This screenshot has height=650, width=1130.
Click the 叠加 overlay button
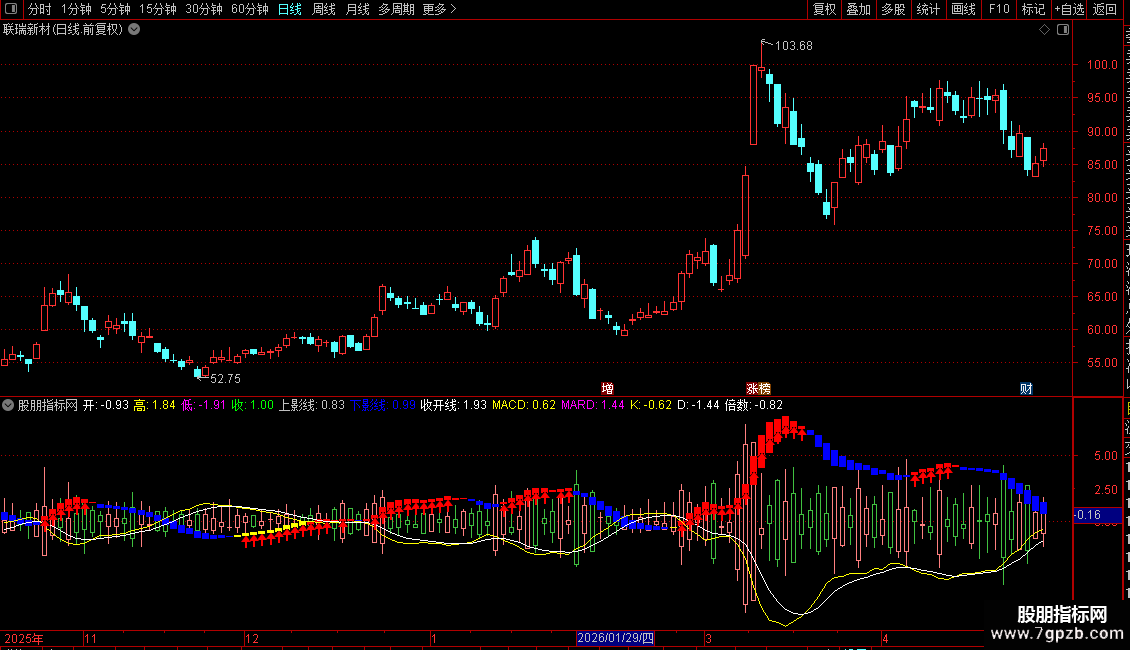[858, 9]
